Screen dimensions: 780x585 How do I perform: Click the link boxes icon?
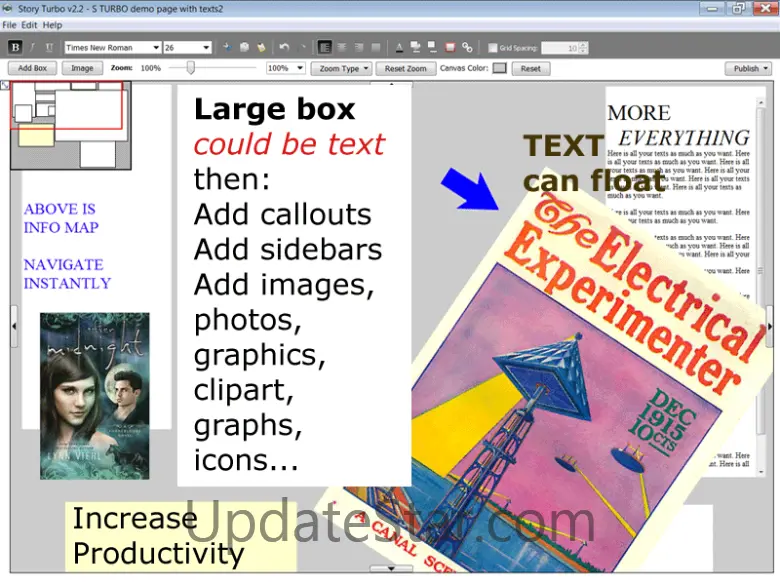pyautogui.click(x=467, y=47)
